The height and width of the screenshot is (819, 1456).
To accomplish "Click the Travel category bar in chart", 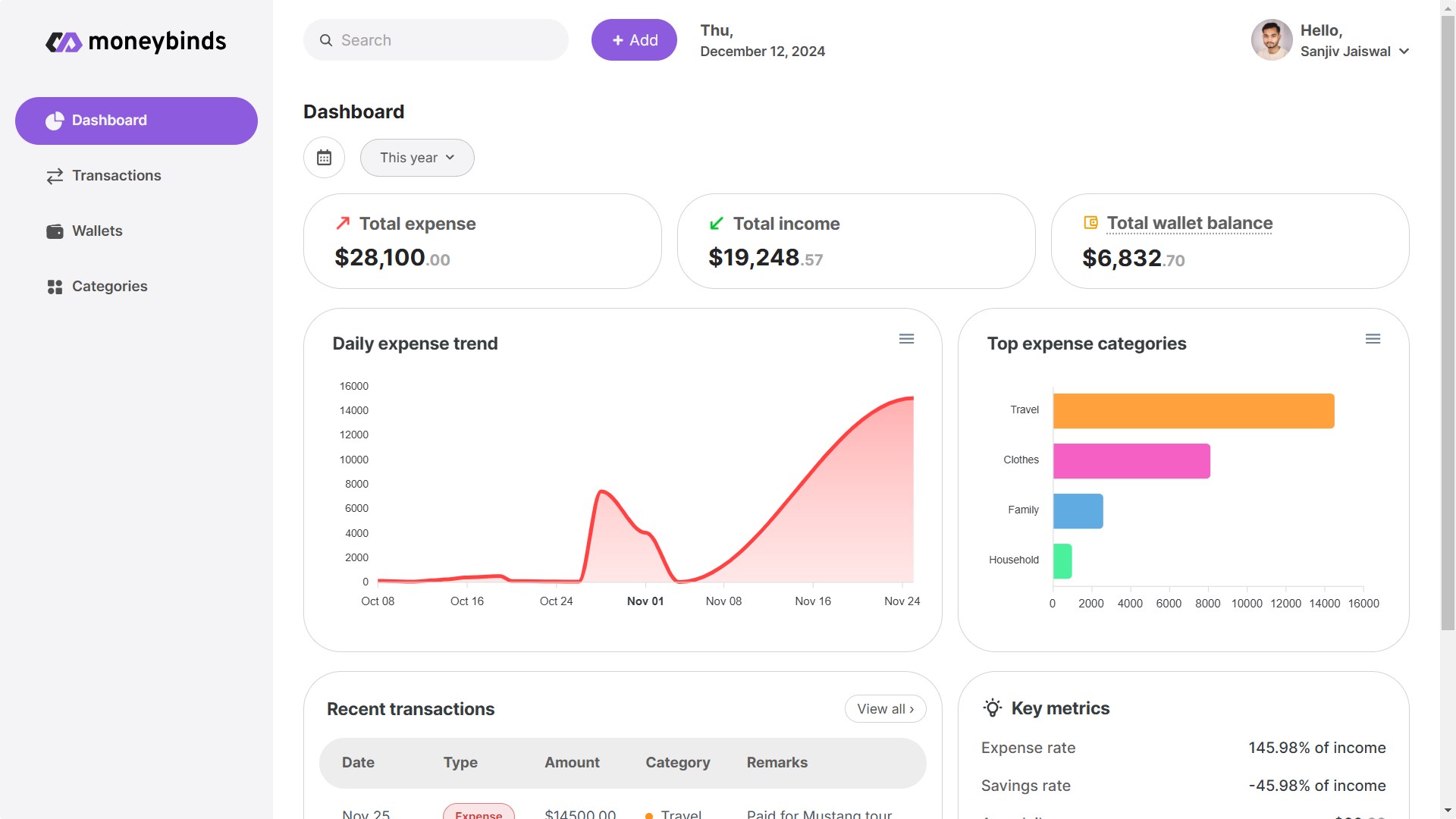I will (1191, 409).
